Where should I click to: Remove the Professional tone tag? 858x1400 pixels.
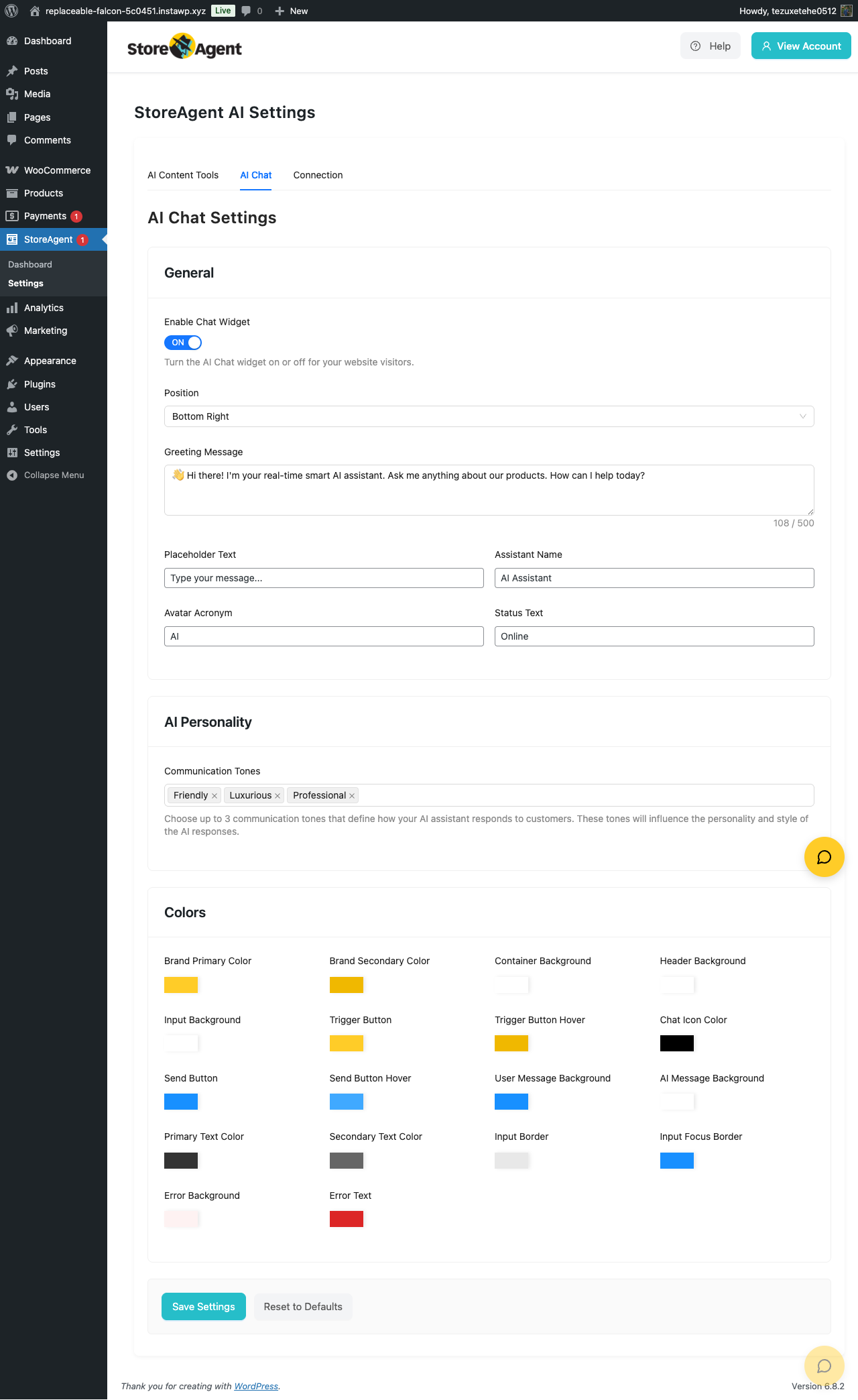point(352,796)
